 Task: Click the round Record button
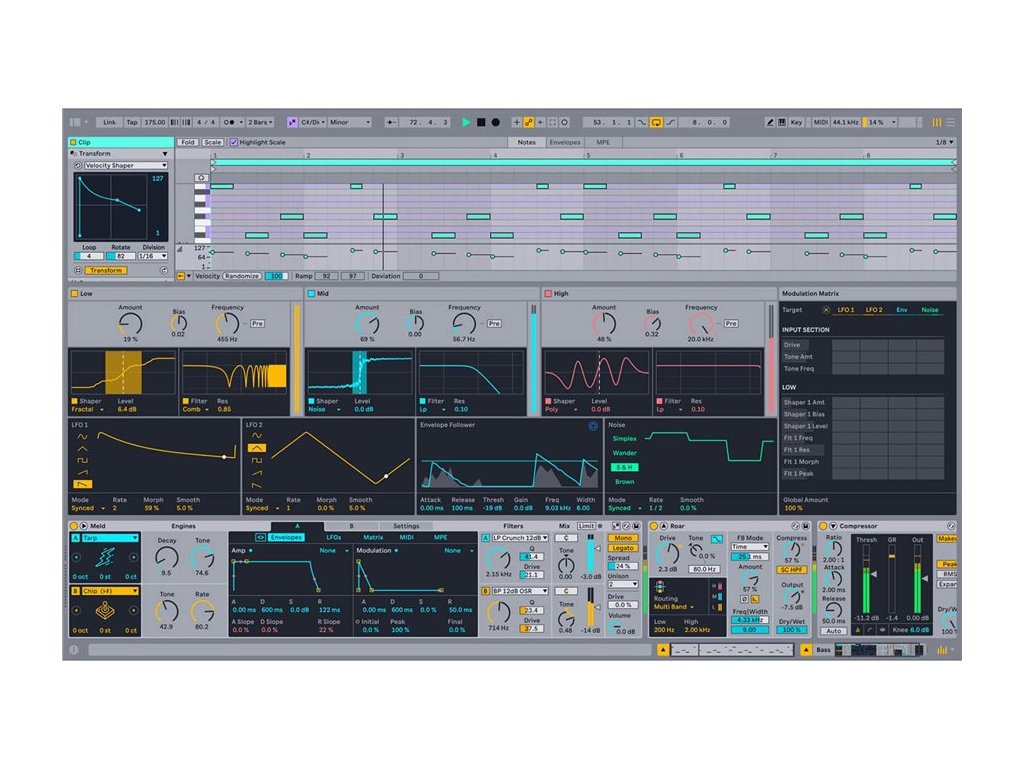[x=495, y=122]
